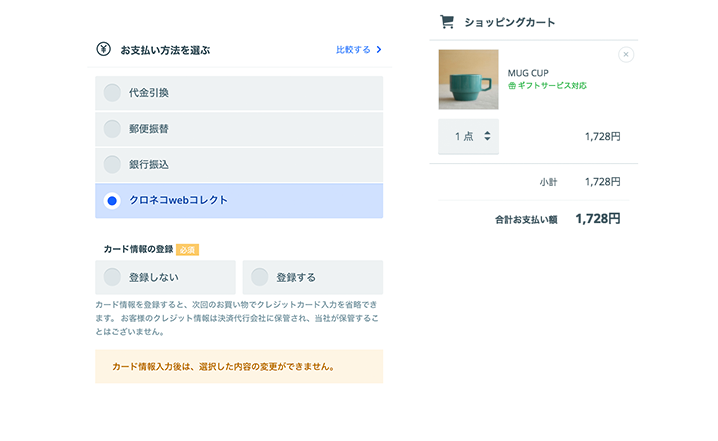Click the shopping cart icon
This screenshot has width=718, height=441.
447,22
